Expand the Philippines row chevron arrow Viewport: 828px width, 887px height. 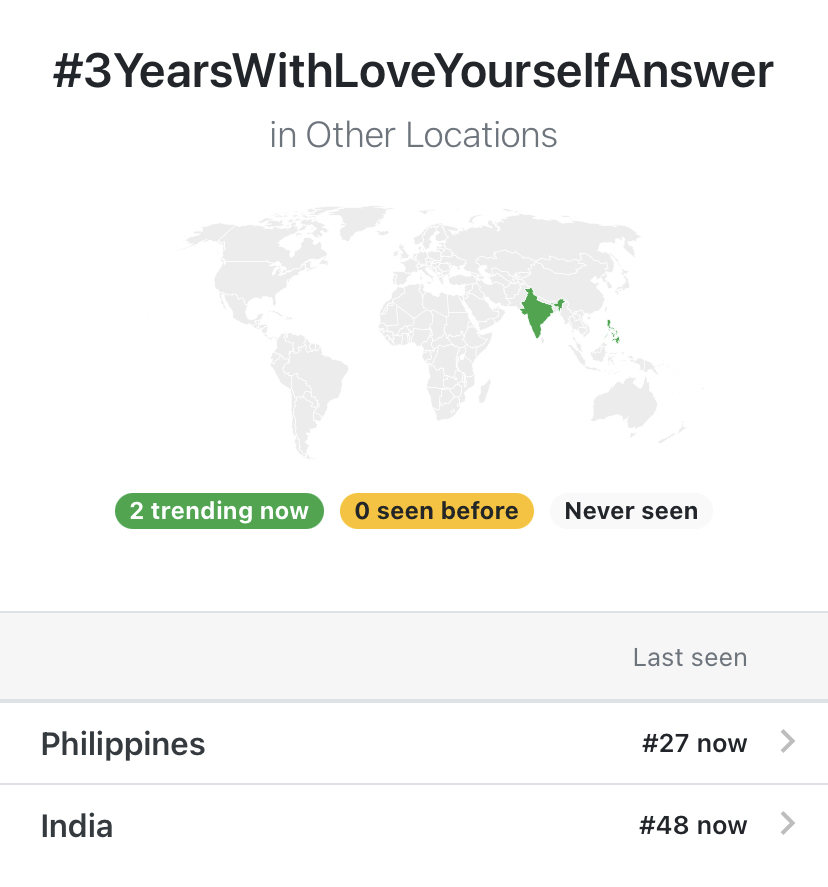[x=788, y=742]
